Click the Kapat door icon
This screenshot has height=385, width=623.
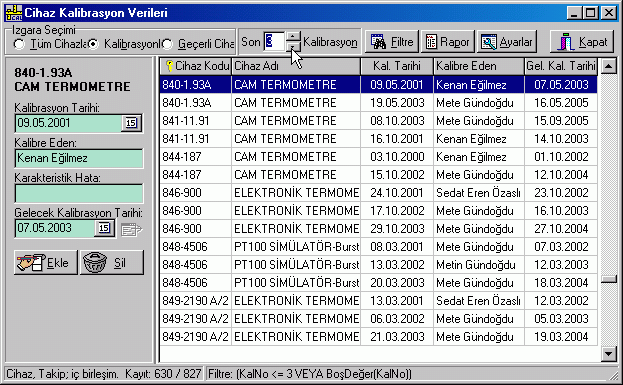[x=565, y=42]
